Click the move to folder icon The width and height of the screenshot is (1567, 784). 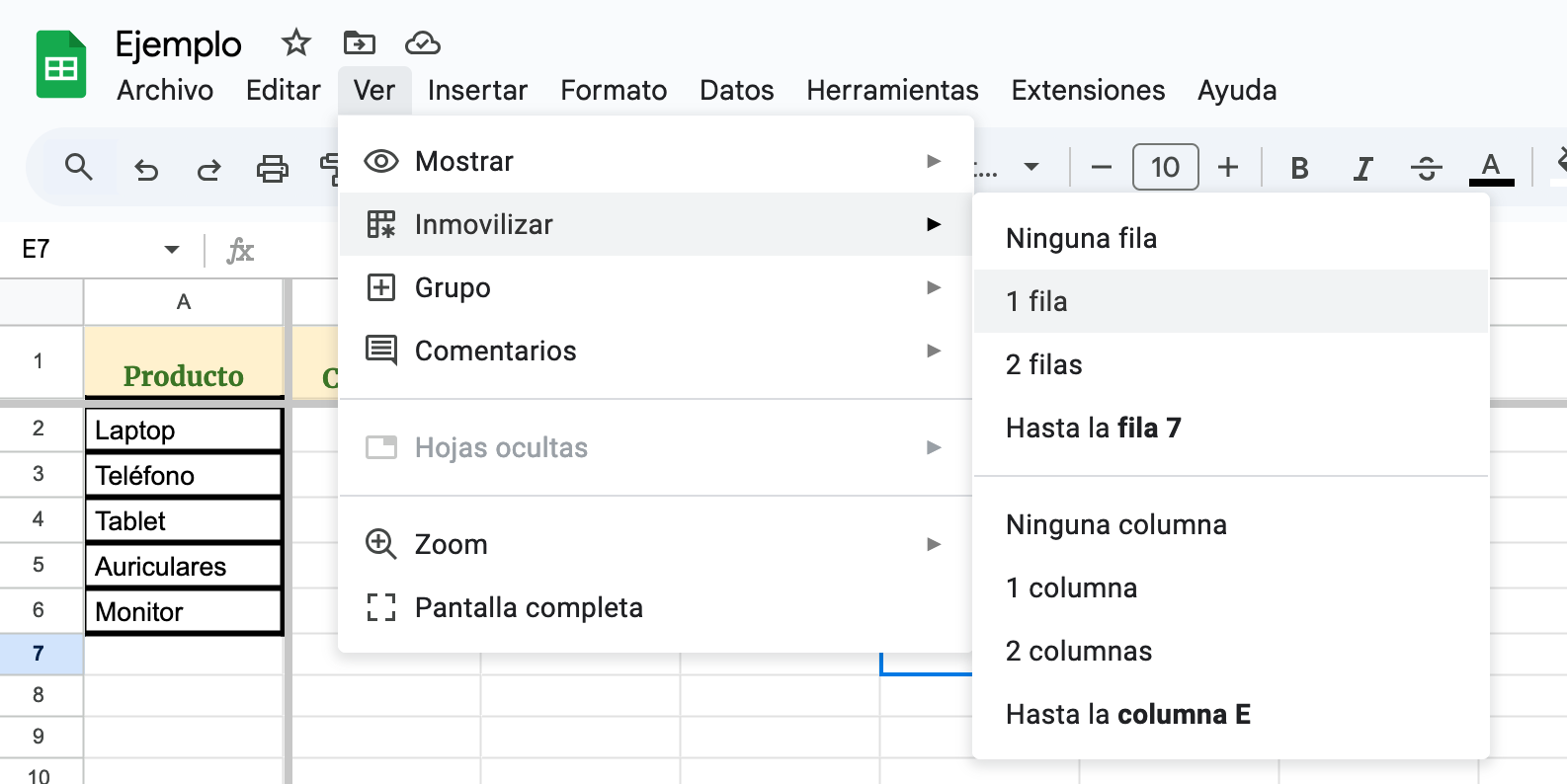[x=359, y=43]
